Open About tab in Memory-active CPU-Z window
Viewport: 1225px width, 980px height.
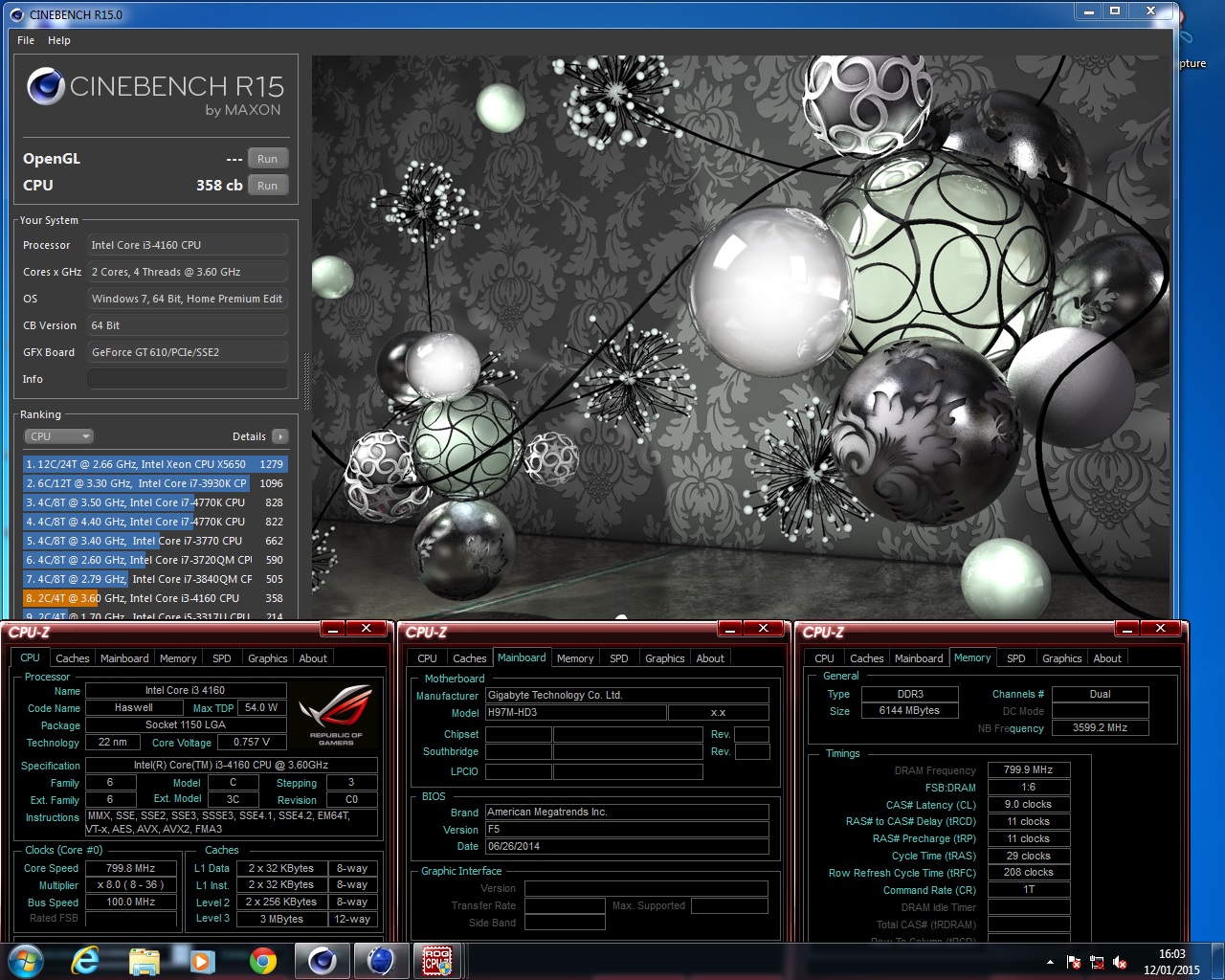[x=1107, y=658]
